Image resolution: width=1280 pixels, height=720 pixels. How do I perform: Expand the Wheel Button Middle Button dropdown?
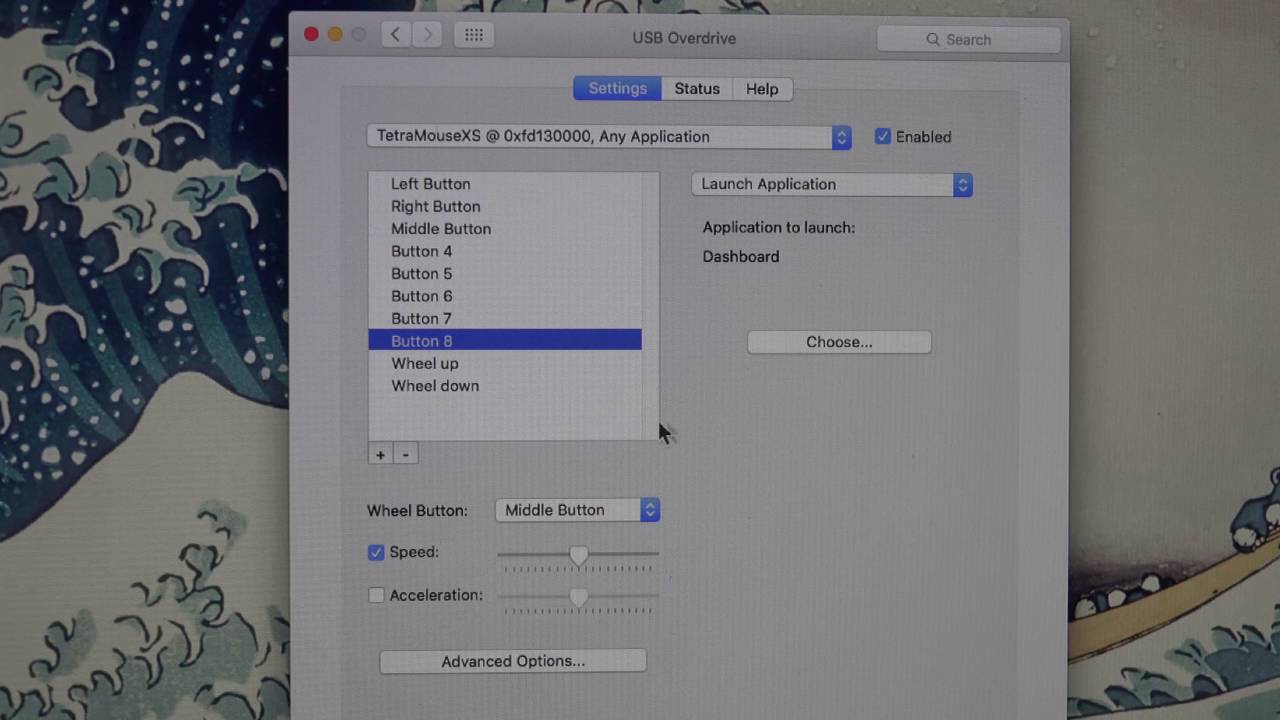577,510
